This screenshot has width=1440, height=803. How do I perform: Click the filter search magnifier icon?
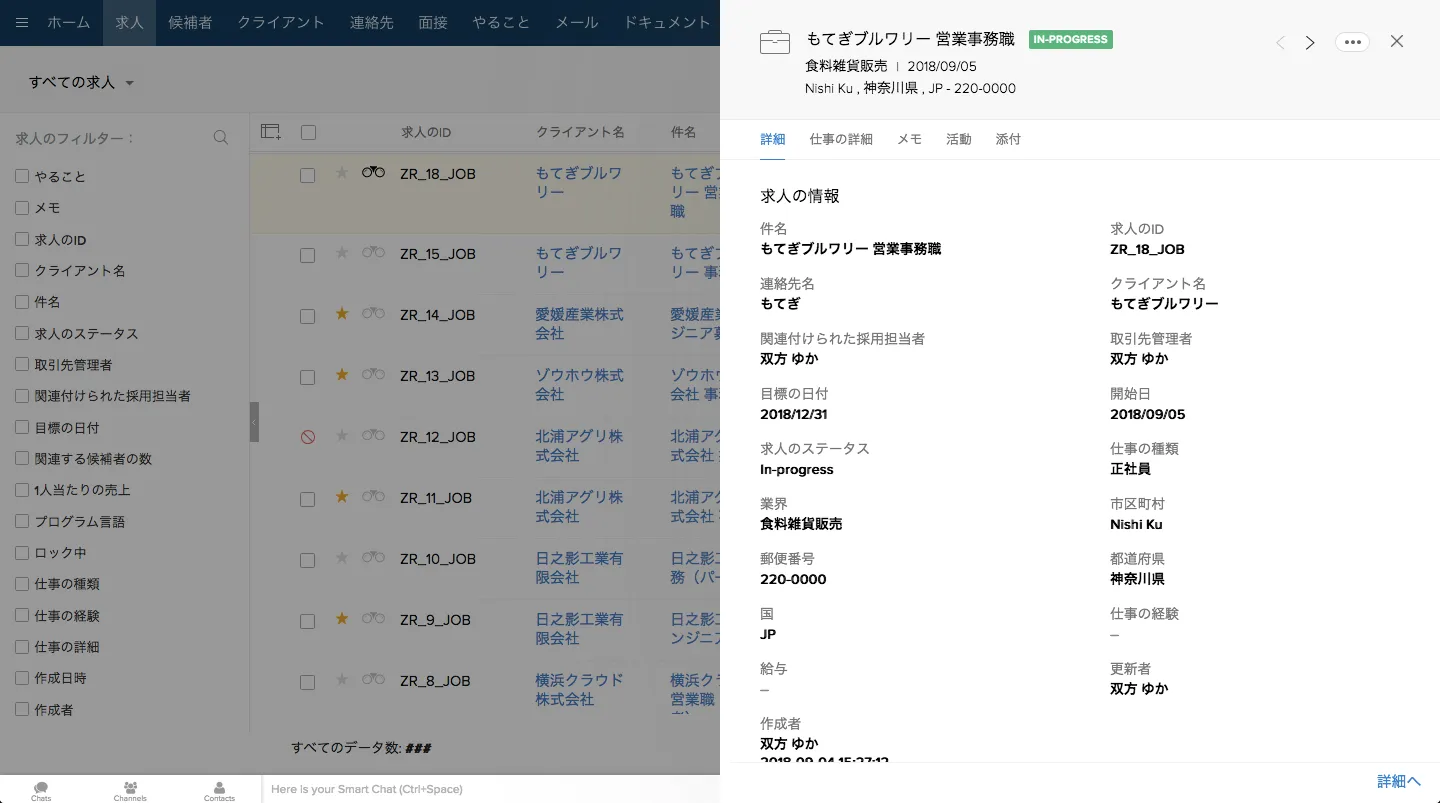[221, 138]
